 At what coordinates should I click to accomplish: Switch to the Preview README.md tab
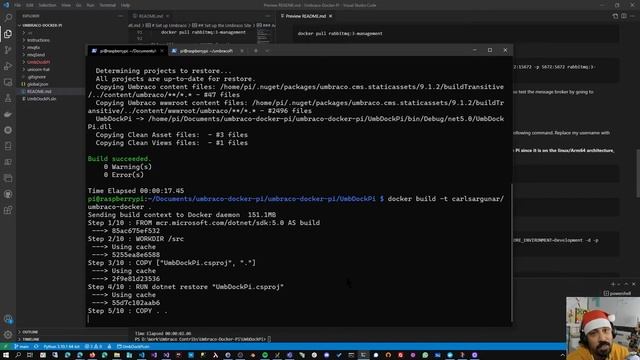[x=305, y=16]
